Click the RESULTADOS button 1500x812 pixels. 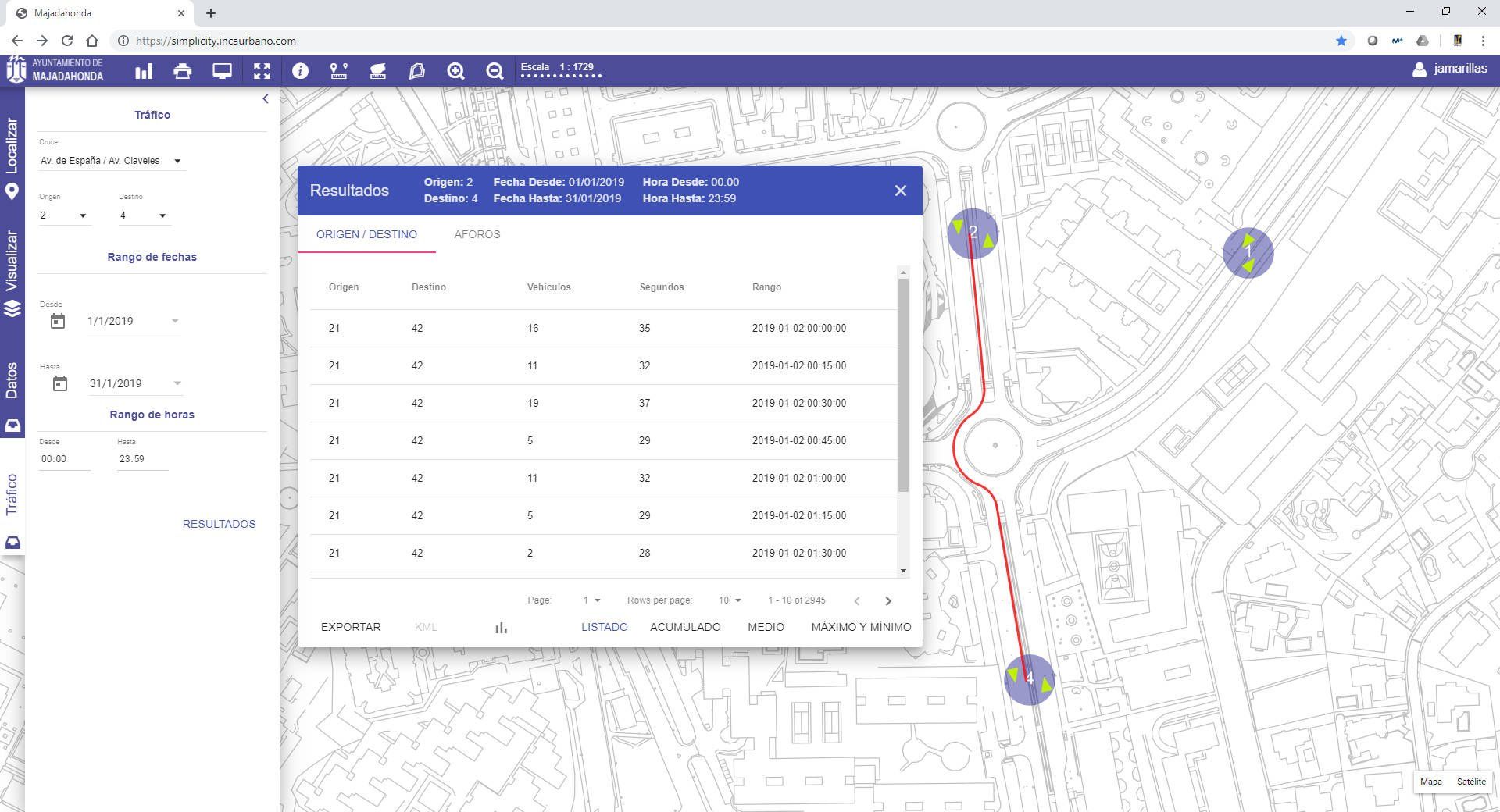click(x=219, y=524)
